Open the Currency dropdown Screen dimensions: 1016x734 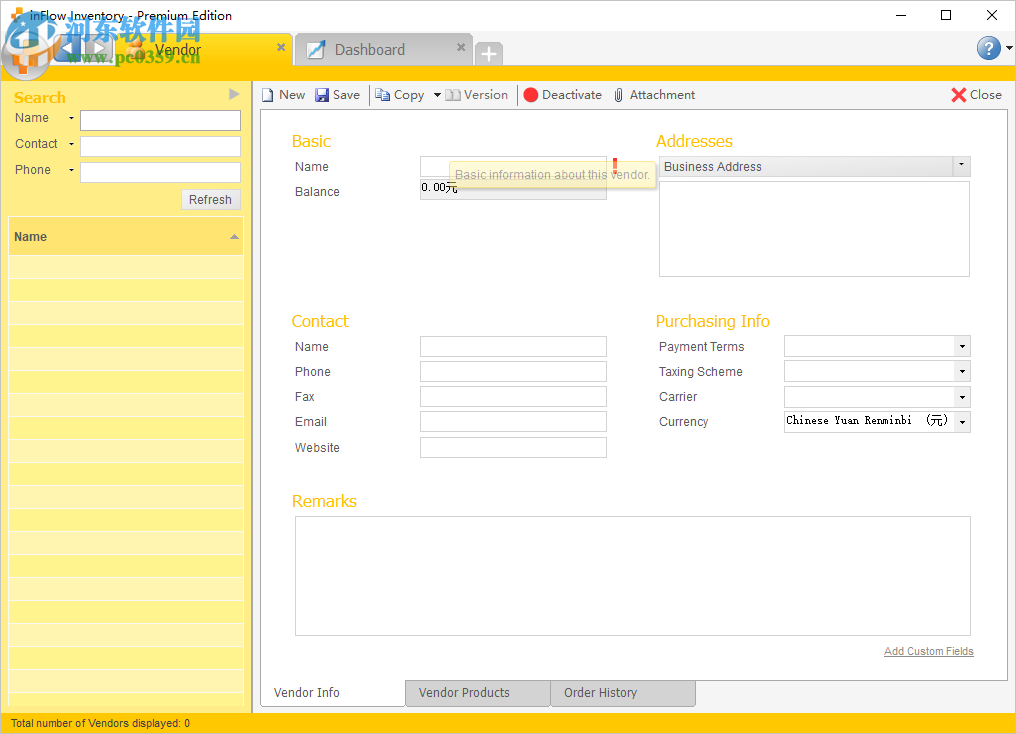962,422
